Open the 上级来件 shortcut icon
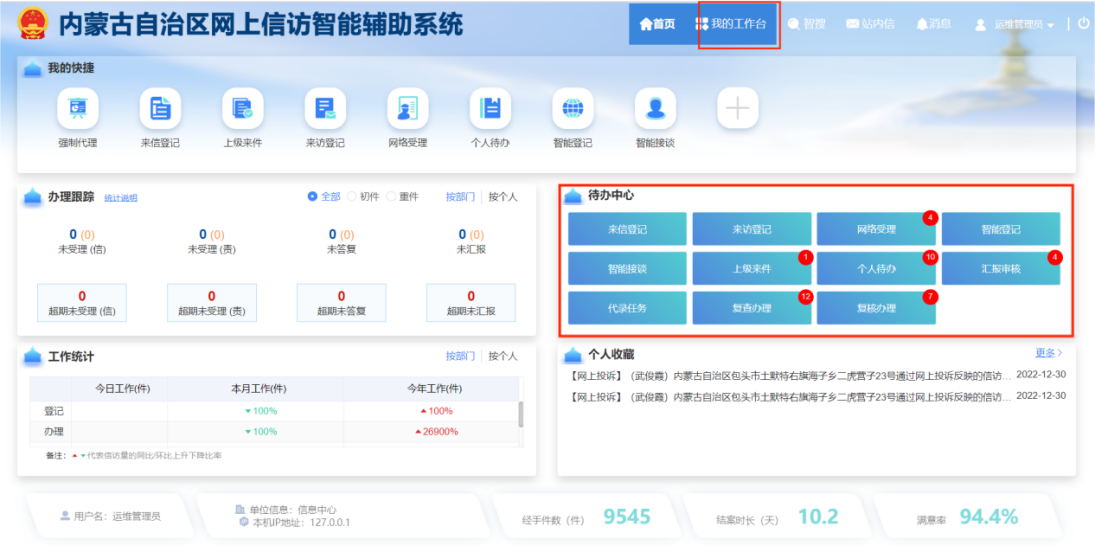This screenshot has width=1095, height=546. pos(242,109)
